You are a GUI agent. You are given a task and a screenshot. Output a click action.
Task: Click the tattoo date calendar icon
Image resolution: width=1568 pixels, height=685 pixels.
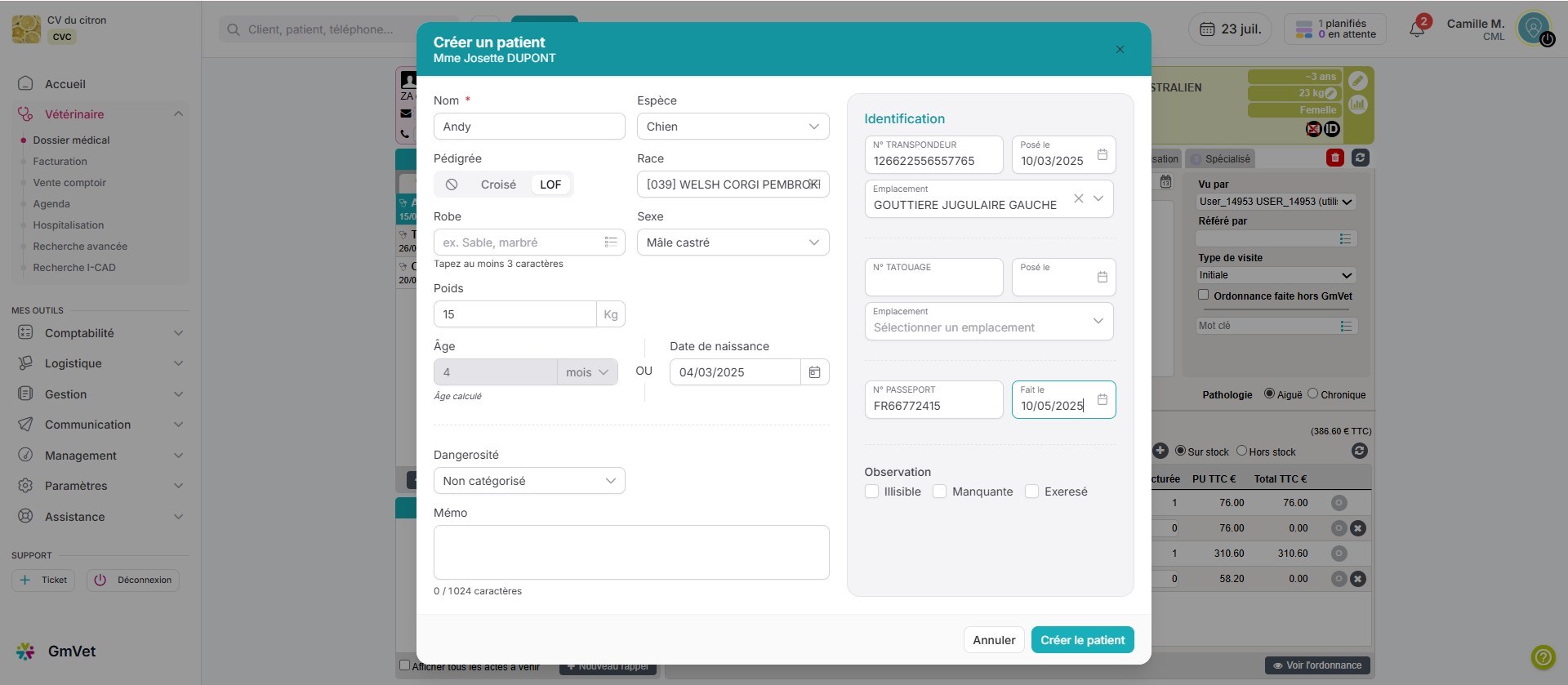pyautogui.click(x=1102, y=277)
